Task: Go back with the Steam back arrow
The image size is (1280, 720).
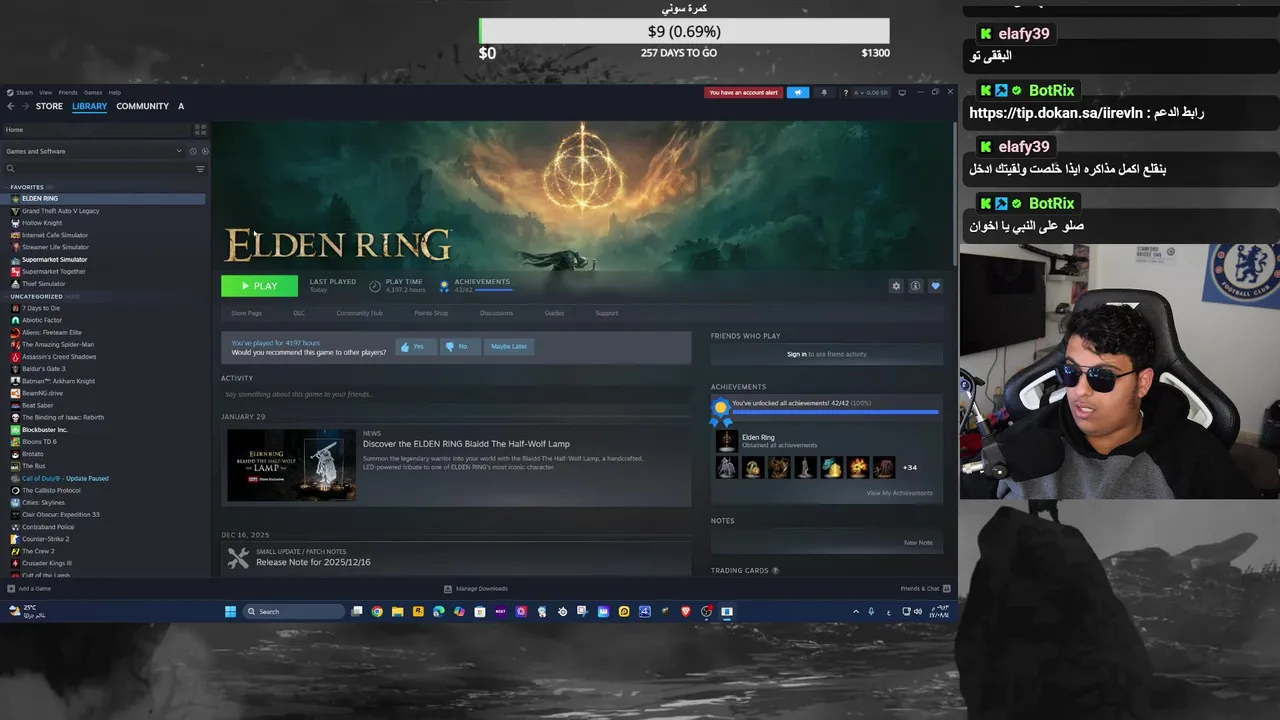Action: point(11,106)
